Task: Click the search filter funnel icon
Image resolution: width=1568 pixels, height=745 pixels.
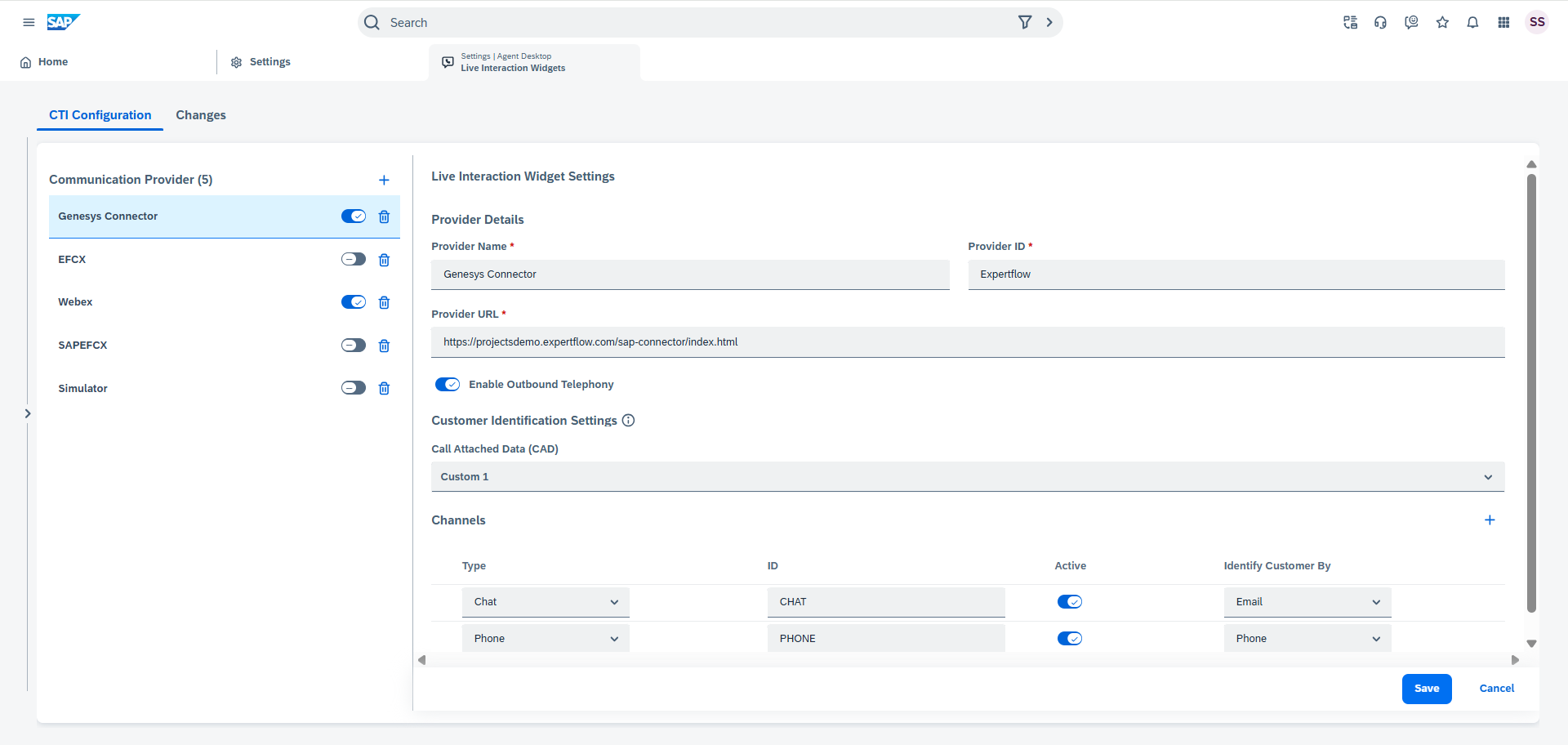Action: click(1024, 23)
